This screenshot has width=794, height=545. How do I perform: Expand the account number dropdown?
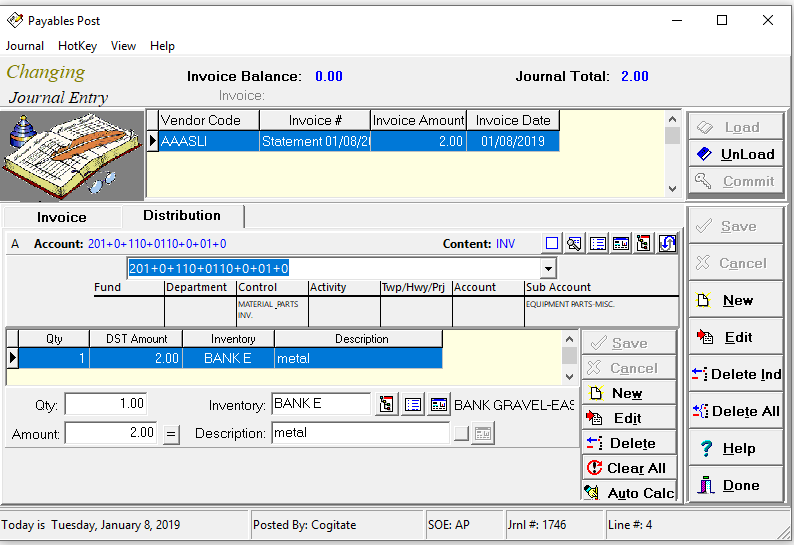(x=548, y=268)
